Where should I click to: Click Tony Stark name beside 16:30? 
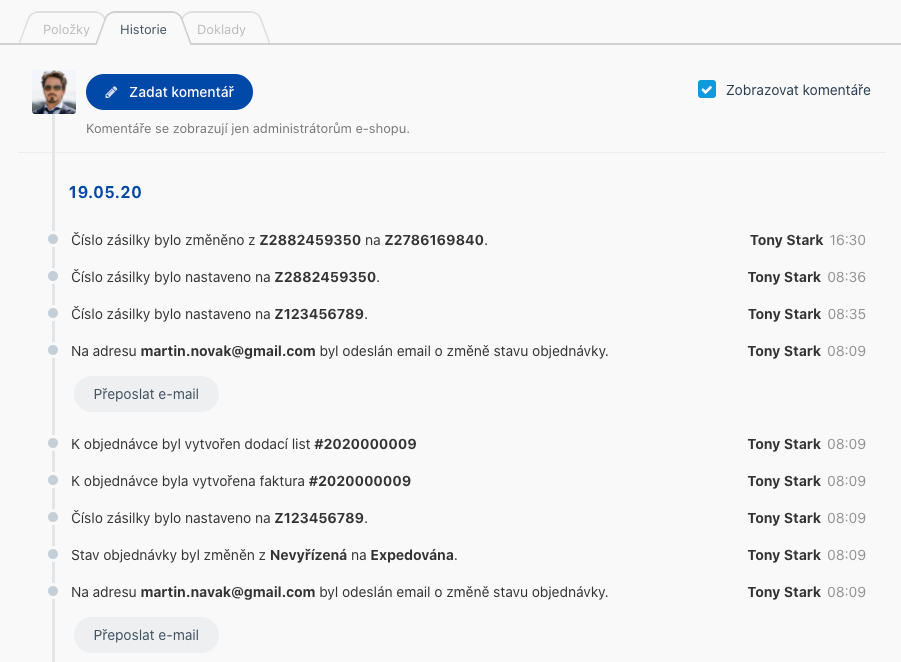point(787,240)
